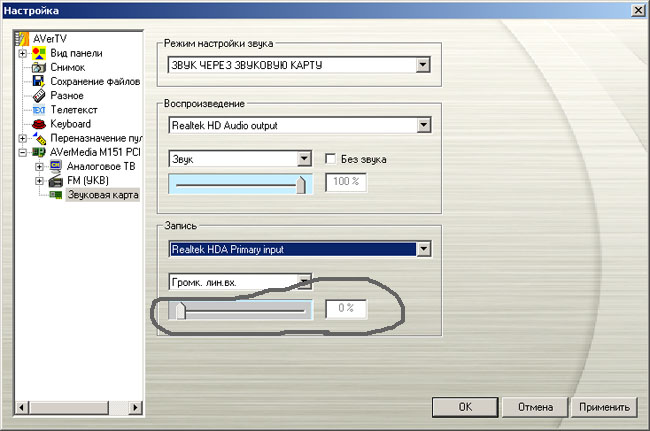The image size is (650, 431).
Task: Click tree scrollbar left arrow
Action: click(x=22, y=407)
